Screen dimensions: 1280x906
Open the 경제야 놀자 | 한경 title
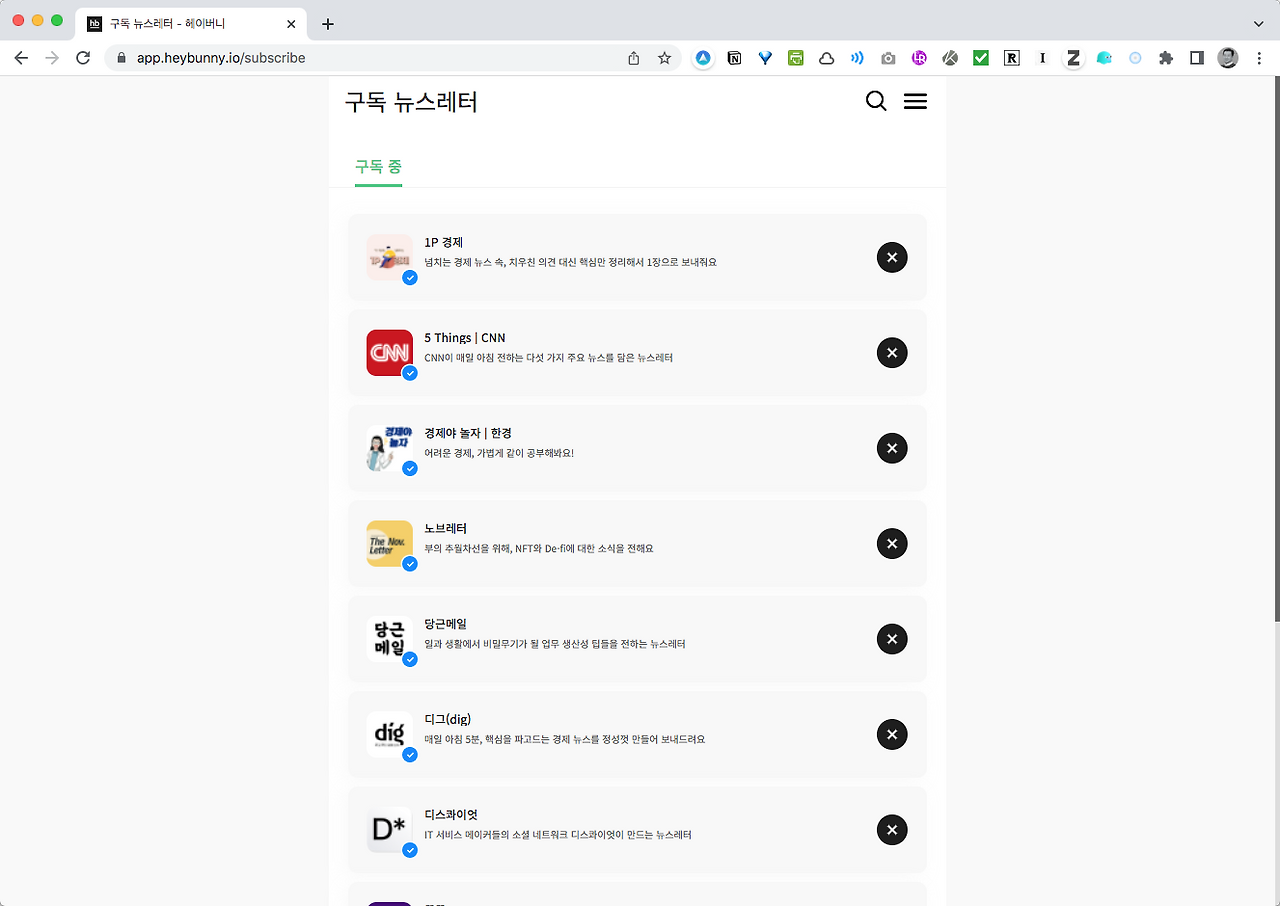(468, 433)
